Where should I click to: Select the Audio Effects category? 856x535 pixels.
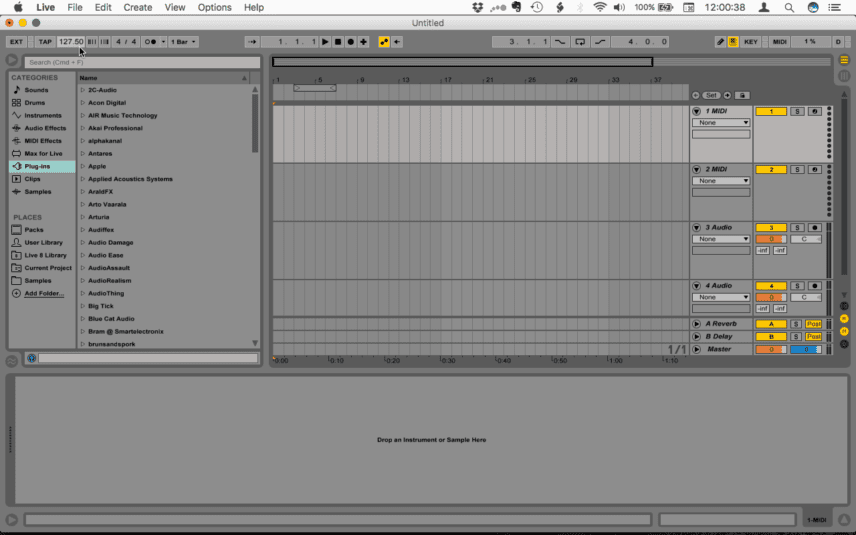[45, 128]
